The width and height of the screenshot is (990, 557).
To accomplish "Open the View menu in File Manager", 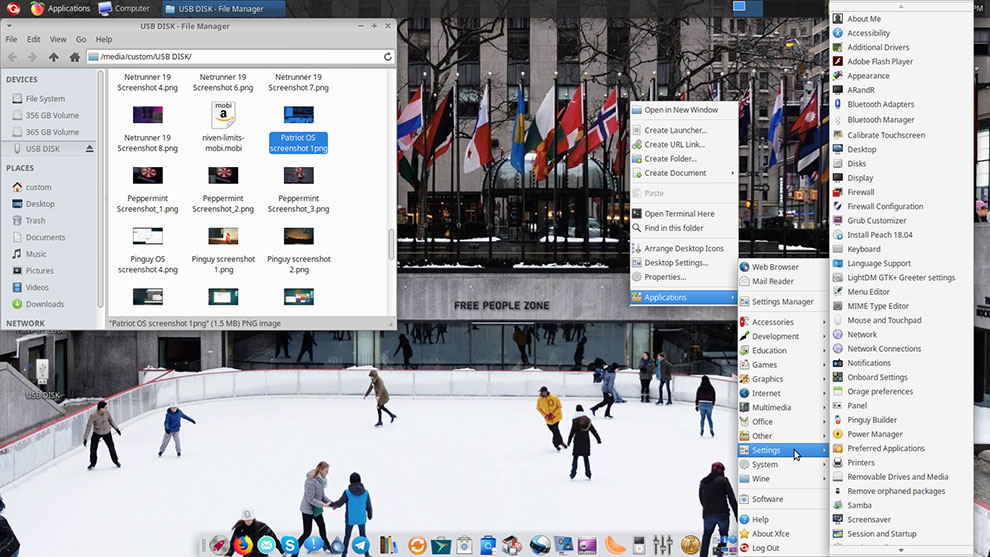I will [x=58, y=39].
